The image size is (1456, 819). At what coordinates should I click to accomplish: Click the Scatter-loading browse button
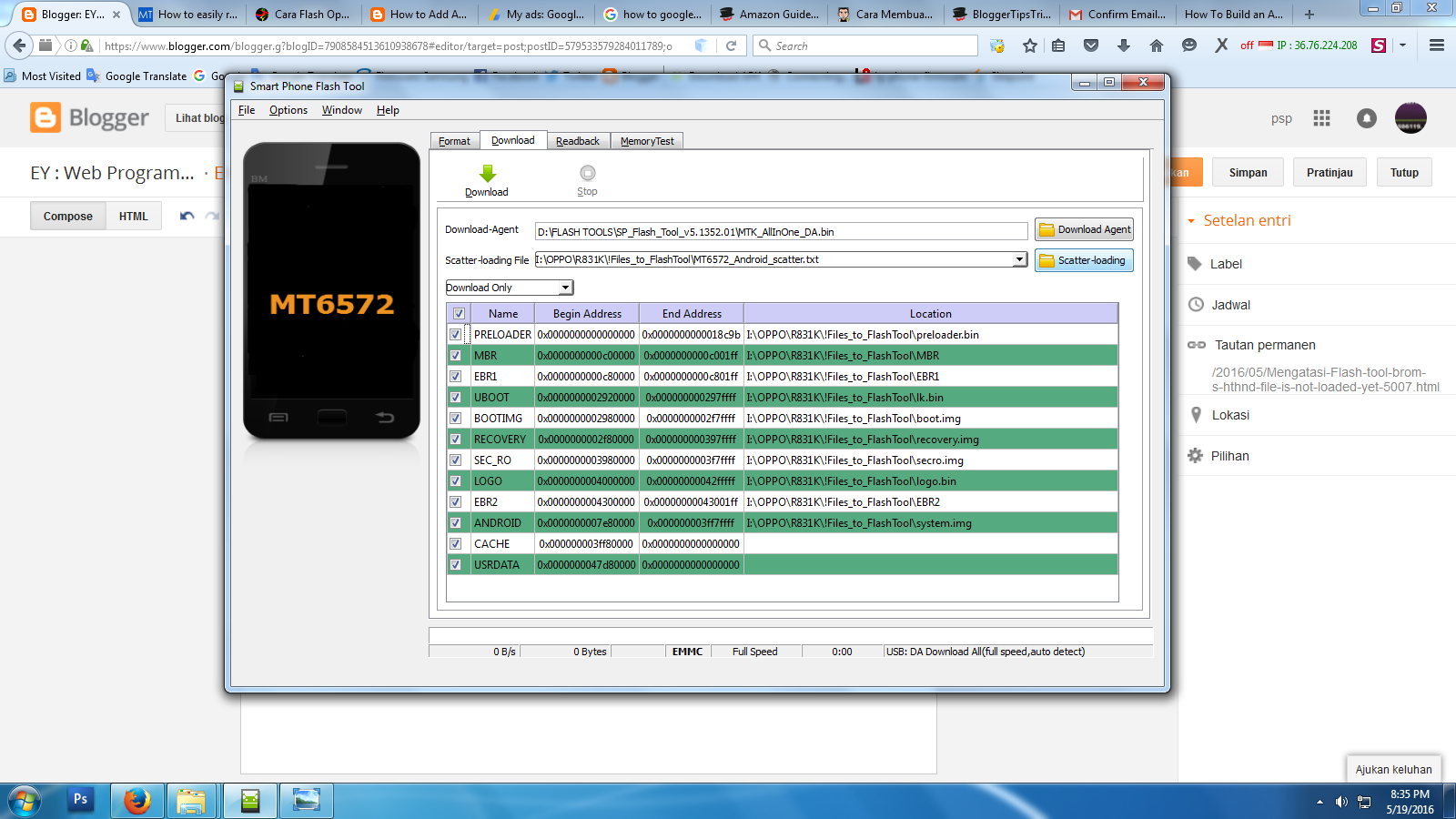[x=1084, y=260]
